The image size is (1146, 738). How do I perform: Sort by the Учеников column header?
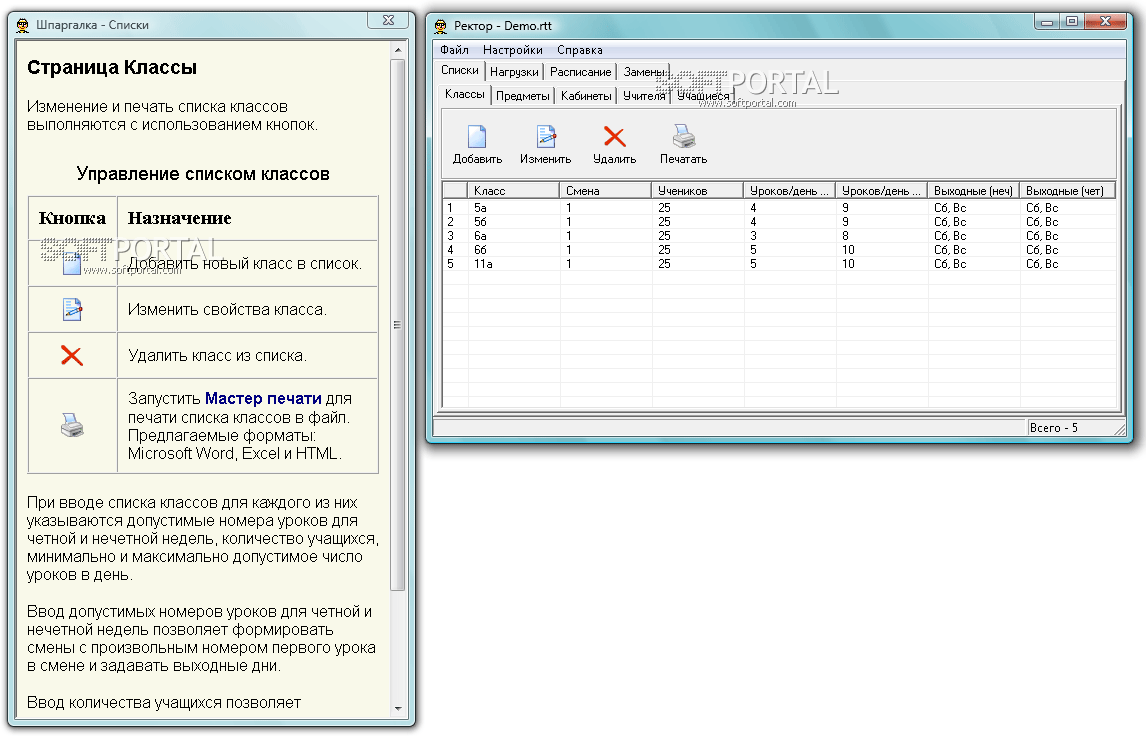[697, 191]
